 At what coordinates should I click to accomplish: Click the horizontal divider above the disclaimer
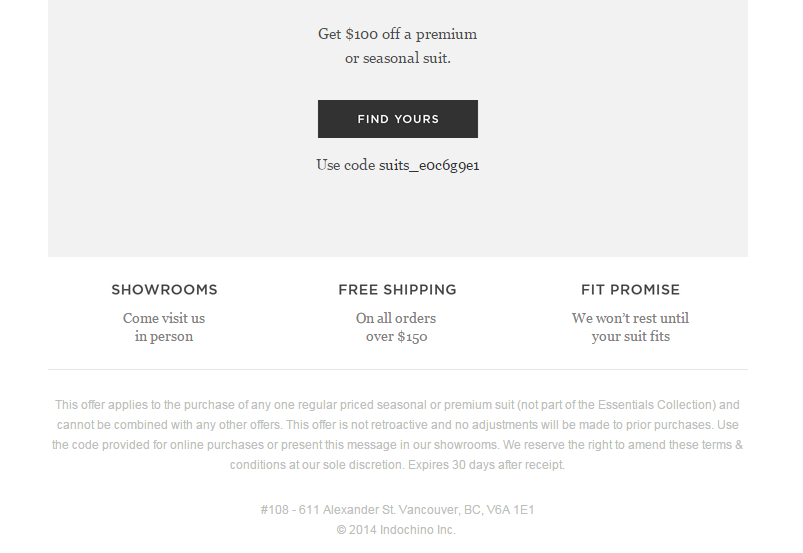[x=398, y=369]
